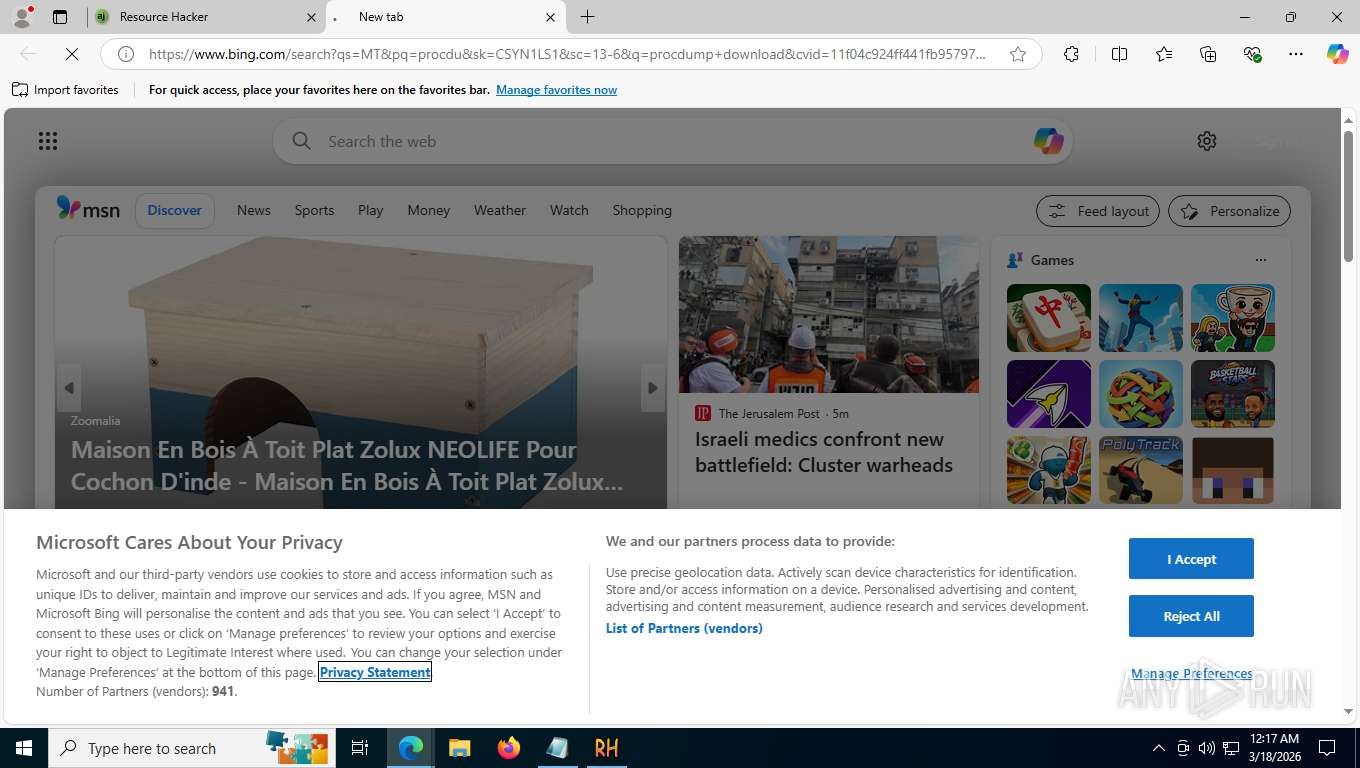Open the Collections icon
Image resolution: width=1360 pixels, height=768 pixels.
1208,54
